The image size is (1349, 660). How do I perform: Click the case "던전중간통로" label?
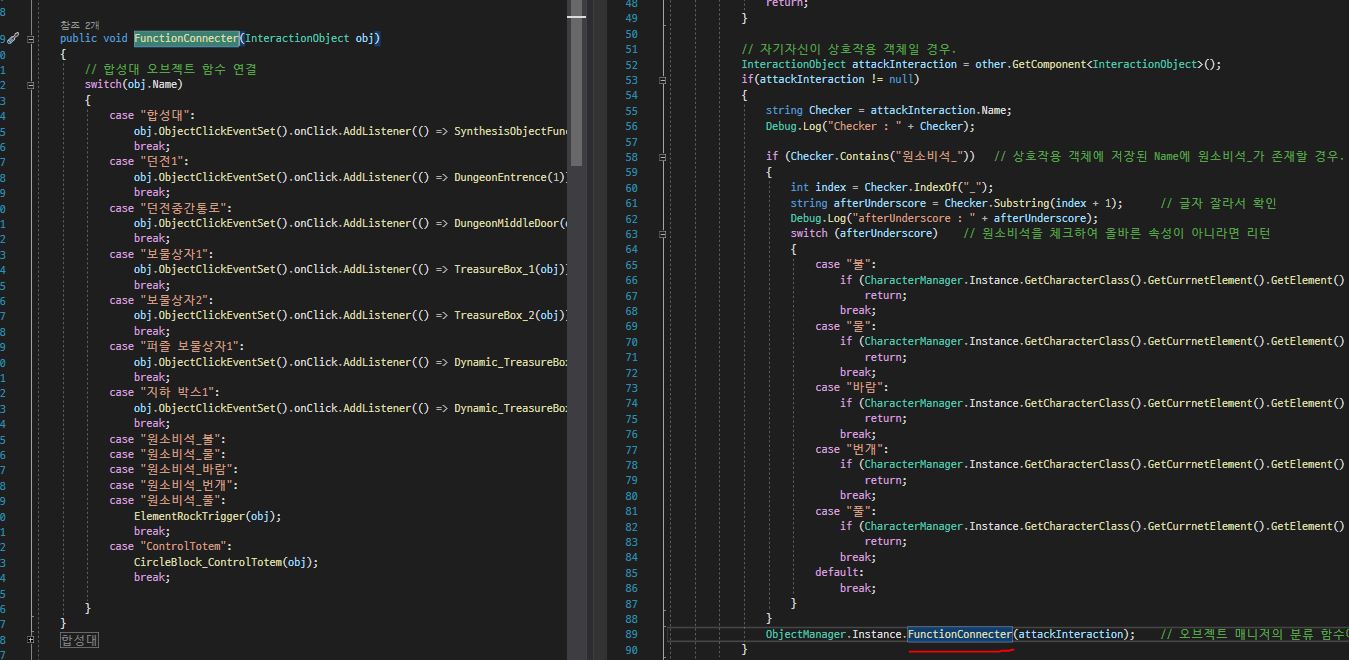(171, 208)
